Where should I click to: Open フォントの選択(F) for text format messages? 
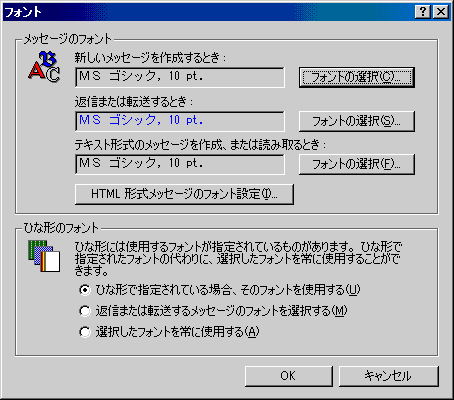tap(357, 164)
